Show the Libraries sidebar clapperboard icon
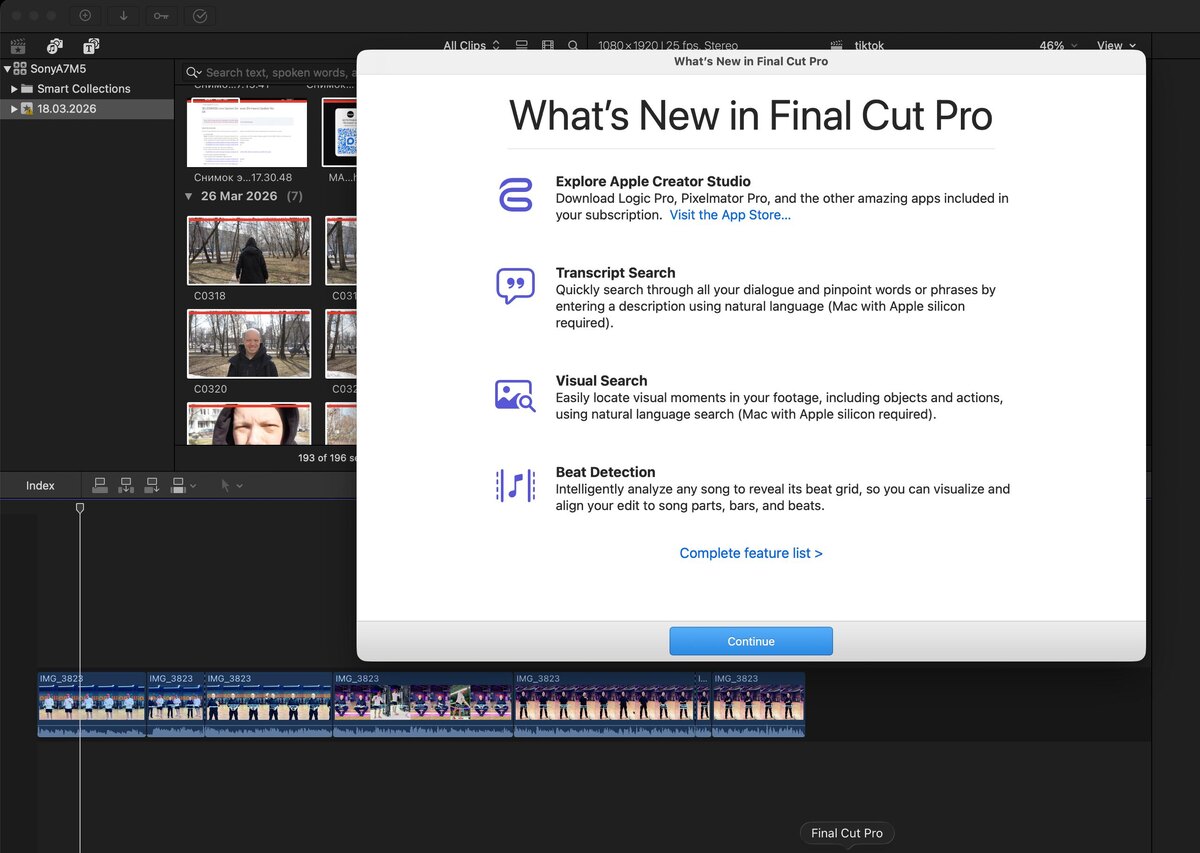The width and height of the screenshot is (1200, 853). (17, 46)
